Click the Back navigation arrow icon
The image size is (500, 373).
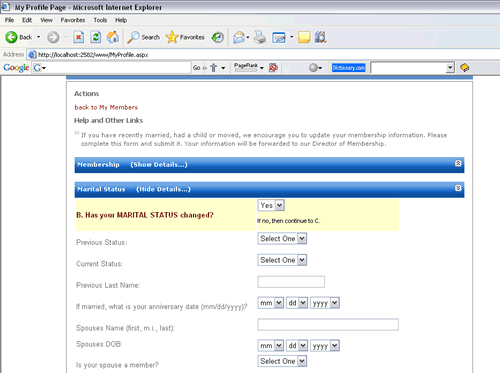(x=11, y=37)
